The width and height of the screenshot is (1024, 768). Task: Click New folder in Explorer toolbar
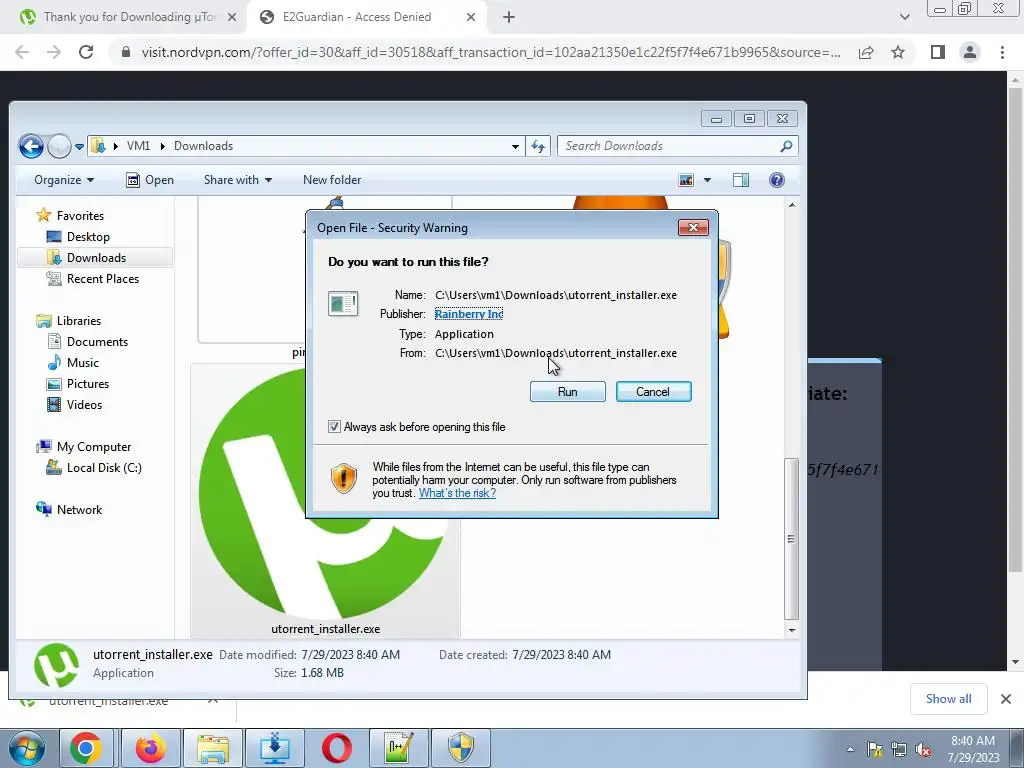(332, 180)
